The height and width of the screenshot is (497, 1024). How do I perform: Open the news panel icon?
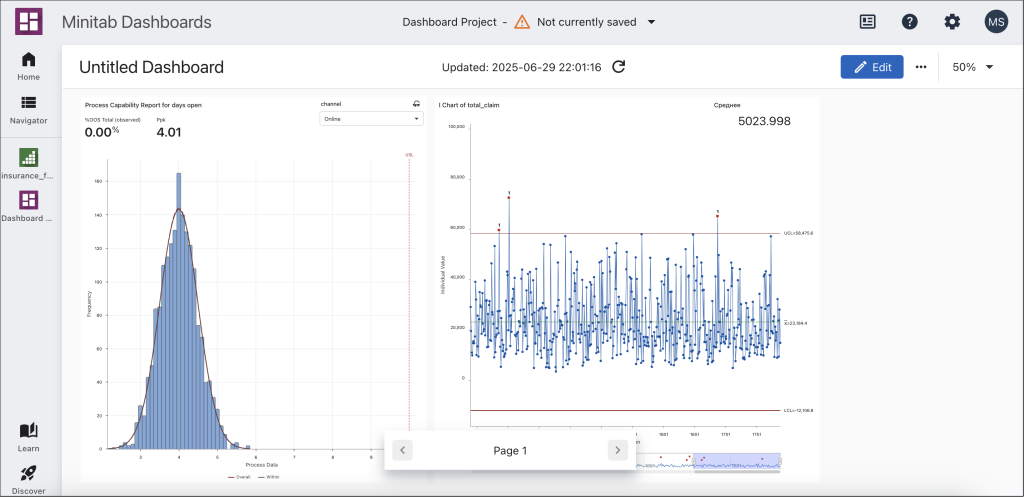[867, 22]
